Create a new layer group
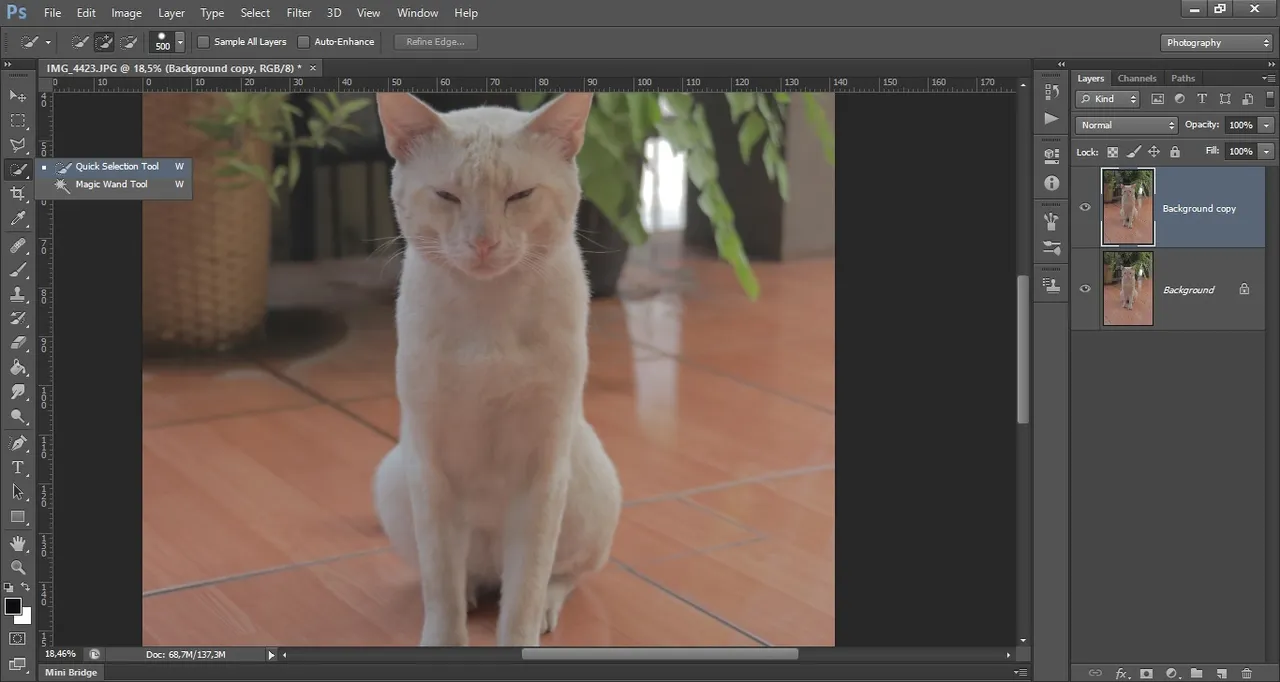This screenshot has height=682, width=1280. (x=1196, y=674)
